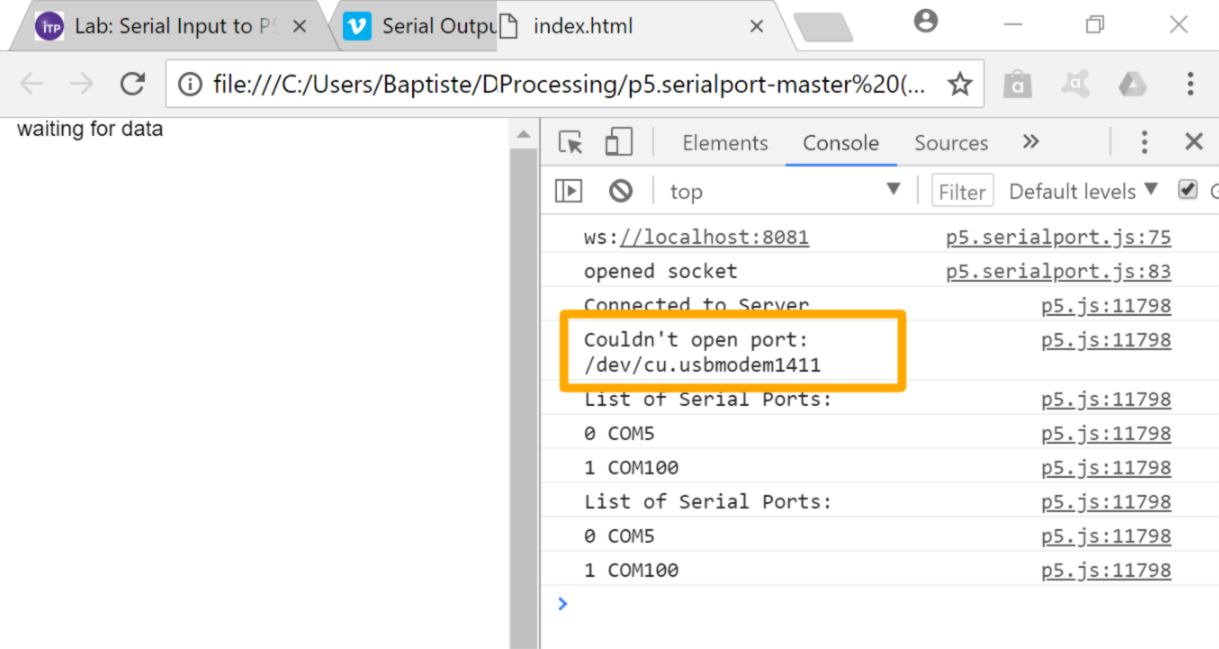Reload the page

(x=132, y=85)
